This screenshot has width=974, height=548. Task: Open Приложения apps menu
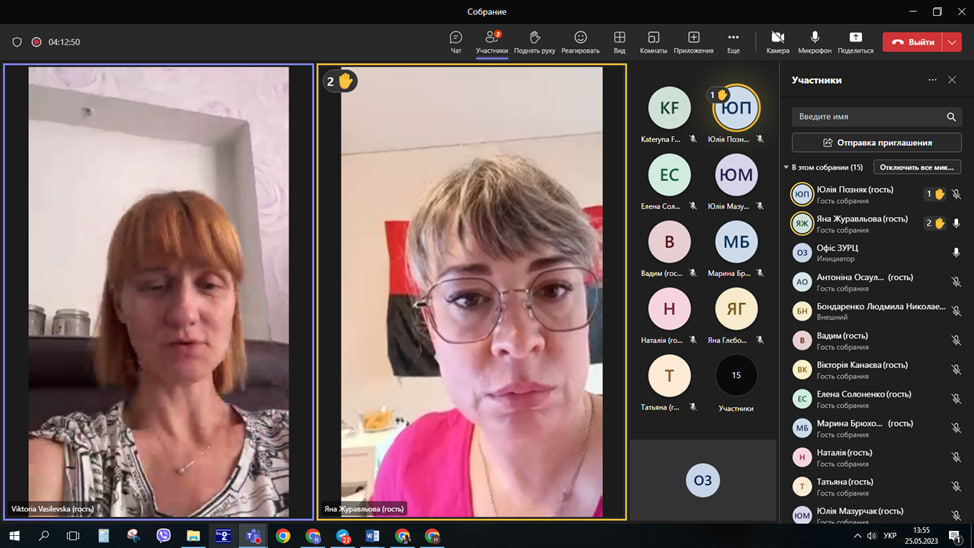tap(693, 42)
